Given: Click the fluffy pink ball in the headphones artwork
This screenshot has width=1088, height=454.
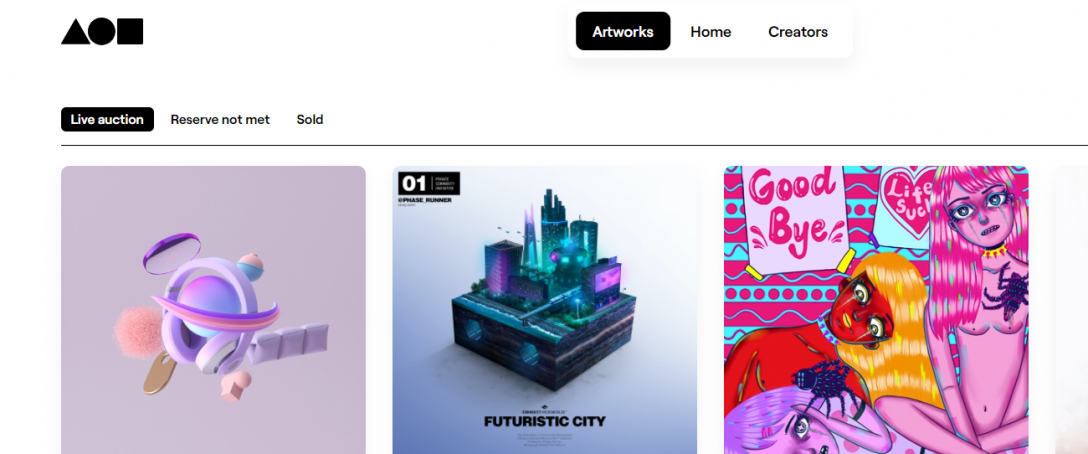Looking at the screenshot, I should pos(137,328).
